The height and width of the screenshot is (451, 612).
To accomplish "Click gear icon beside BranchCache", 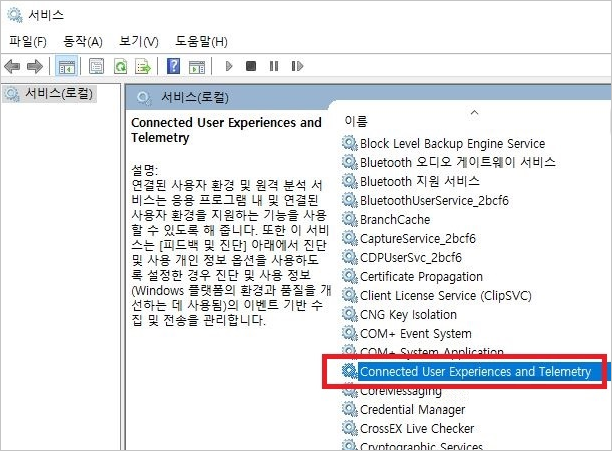I will click(350, 219).
